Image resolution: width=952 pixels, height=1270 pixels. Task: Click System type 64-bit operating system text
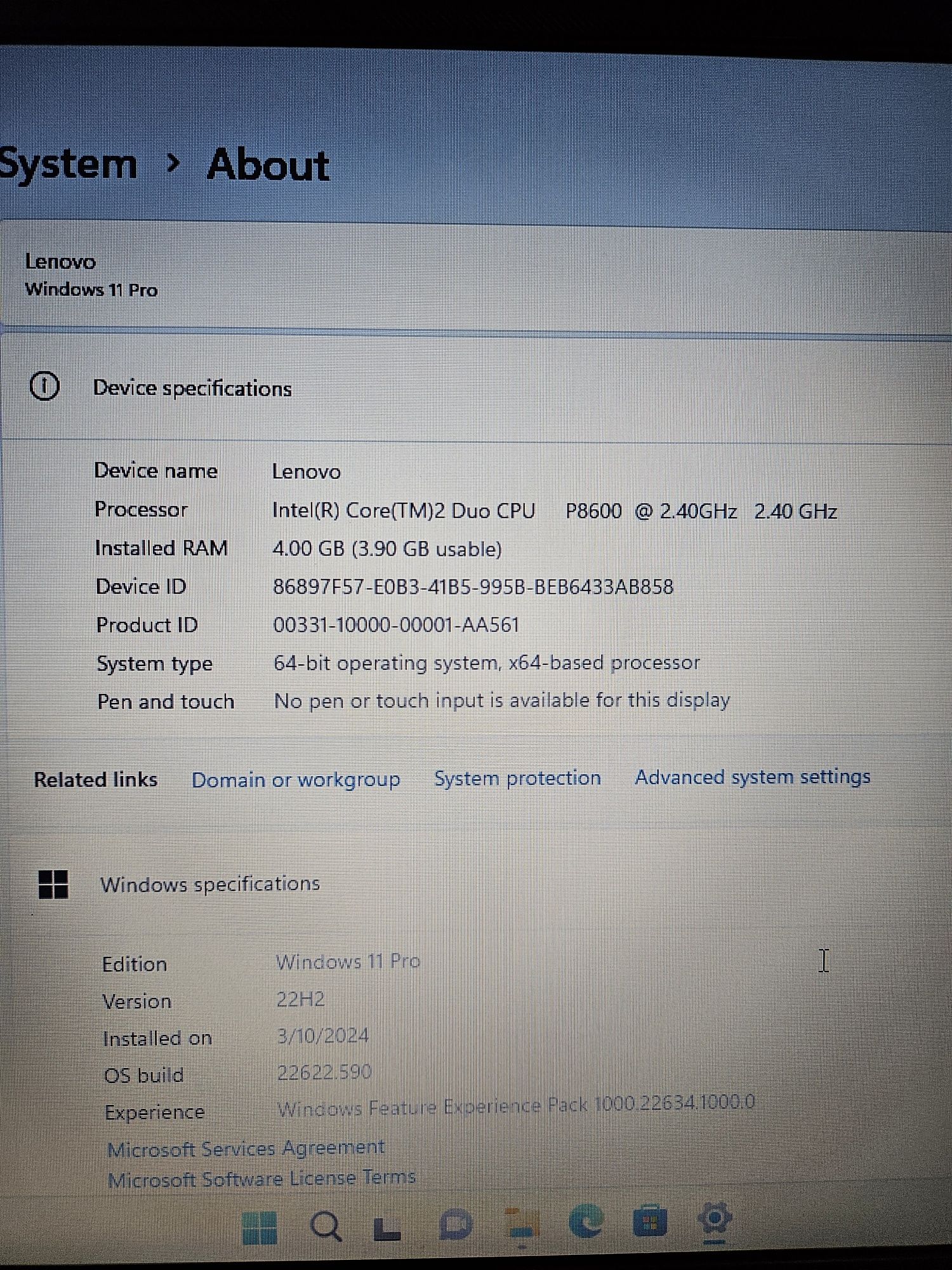click(487, 663)
